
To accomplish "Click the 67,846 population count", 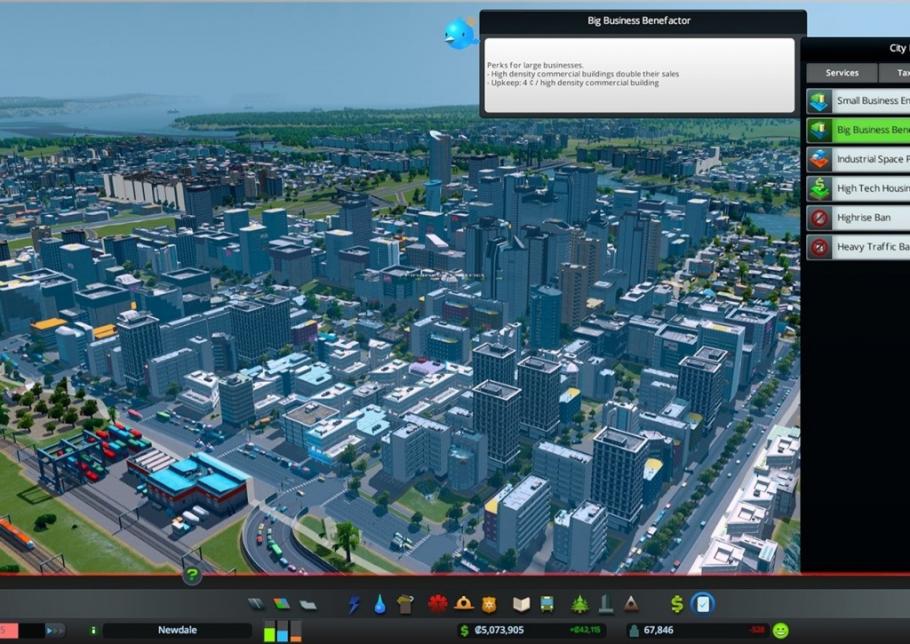I will tap(659, 630).
